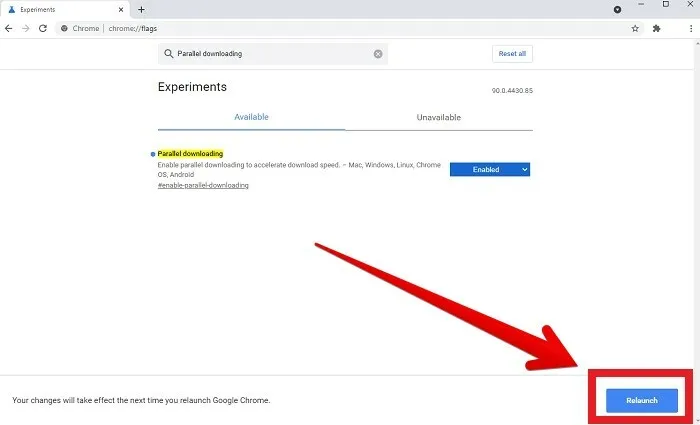Open a new tab with plus button

click(x=141, y=9)
